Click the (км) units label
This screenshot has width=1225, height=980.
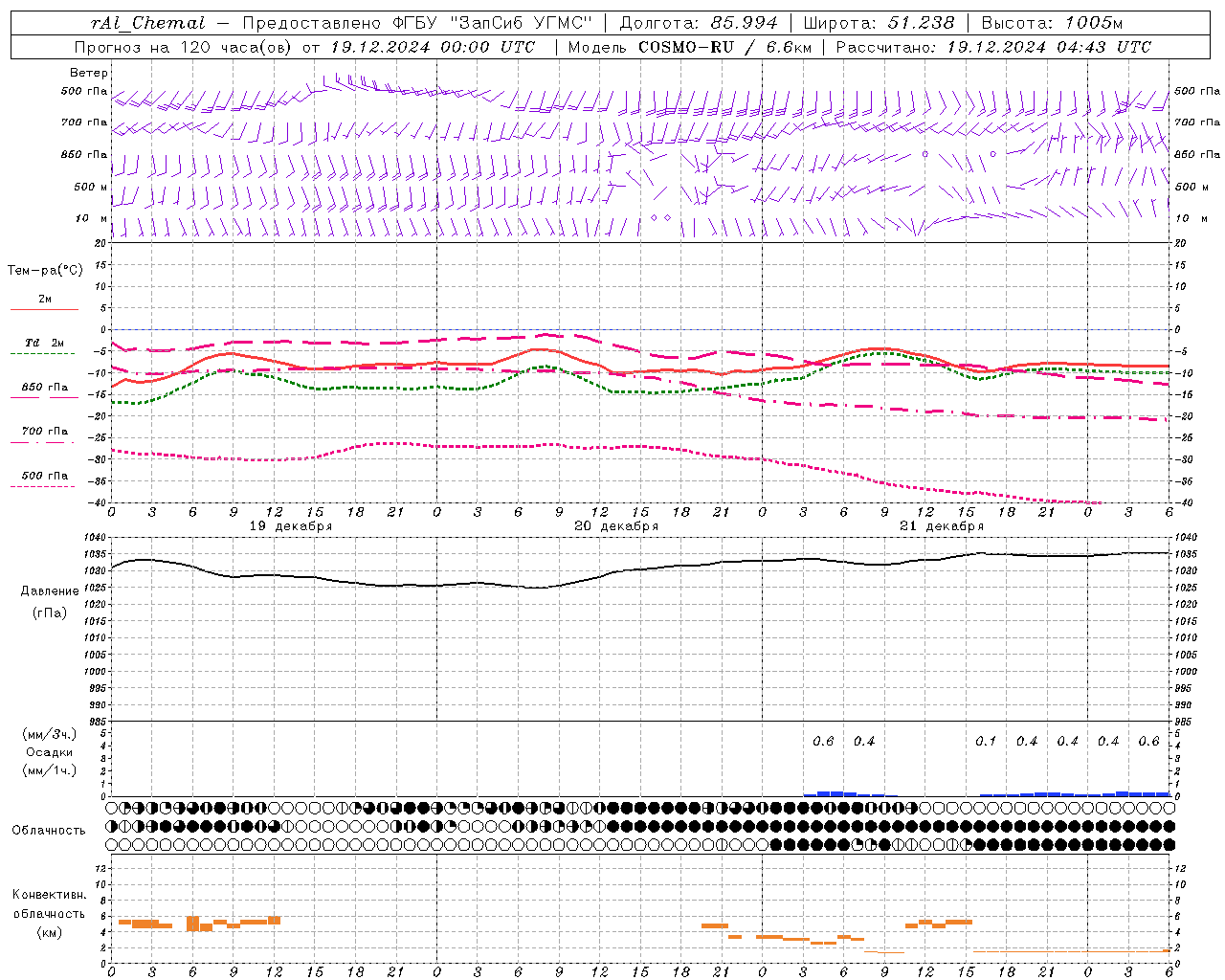pyautogui.click(x=50, y=932)
